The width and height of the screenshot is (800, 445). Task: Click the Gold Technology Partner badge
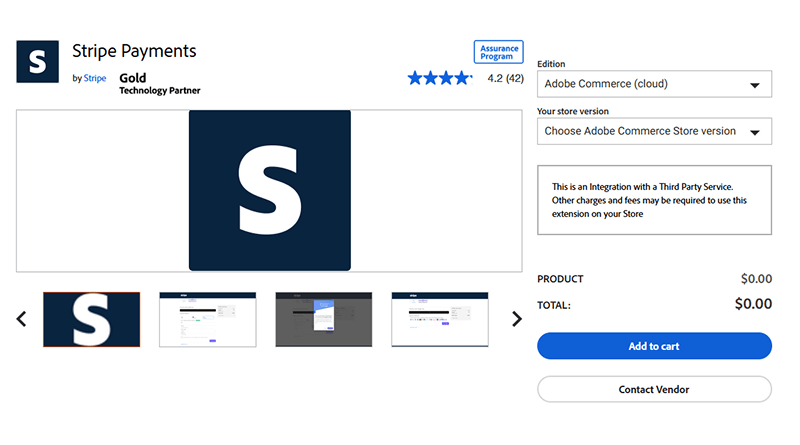tap(160, 84)
